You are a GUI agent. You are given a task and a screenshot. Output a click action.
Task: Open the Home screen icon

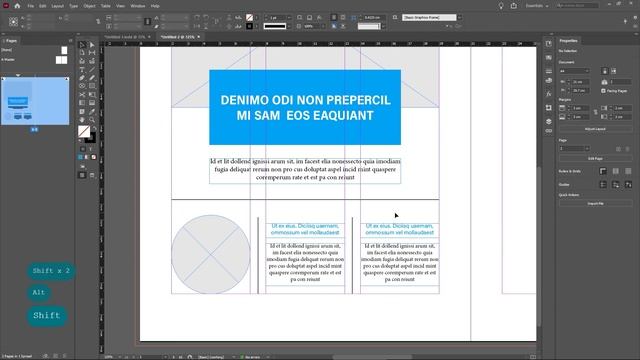click(x=17, y=6)
